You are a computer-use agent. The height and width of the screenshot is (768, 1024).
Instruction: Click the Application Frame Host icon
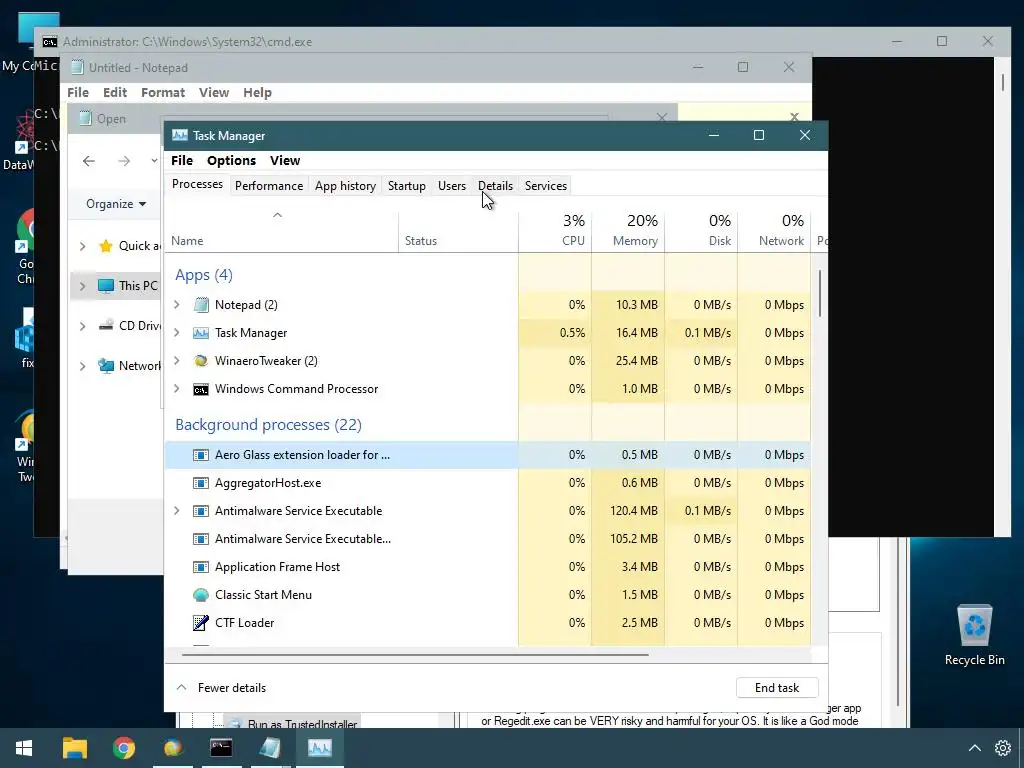(x=201, y=567)
